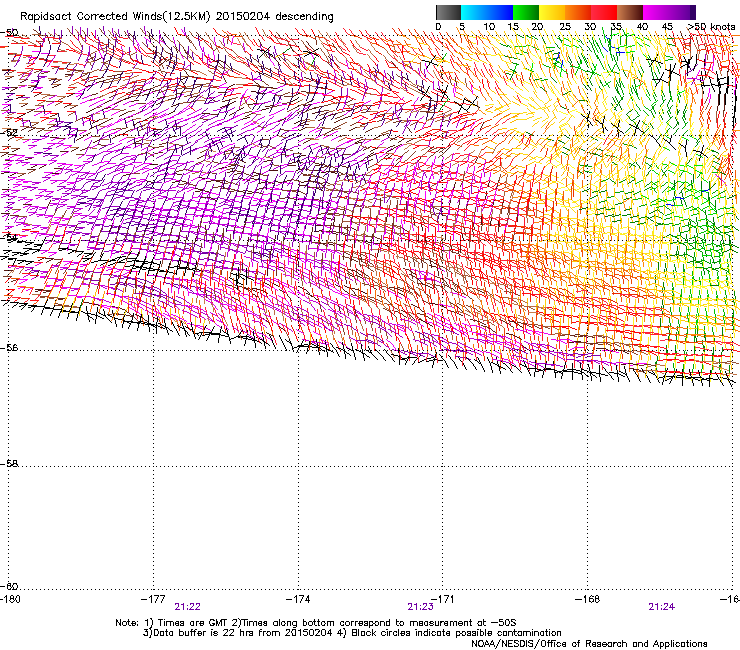This screenshot has height=650, width=740.
Task: Click the -58 latitude axis label
Action: tap(9, 464)
